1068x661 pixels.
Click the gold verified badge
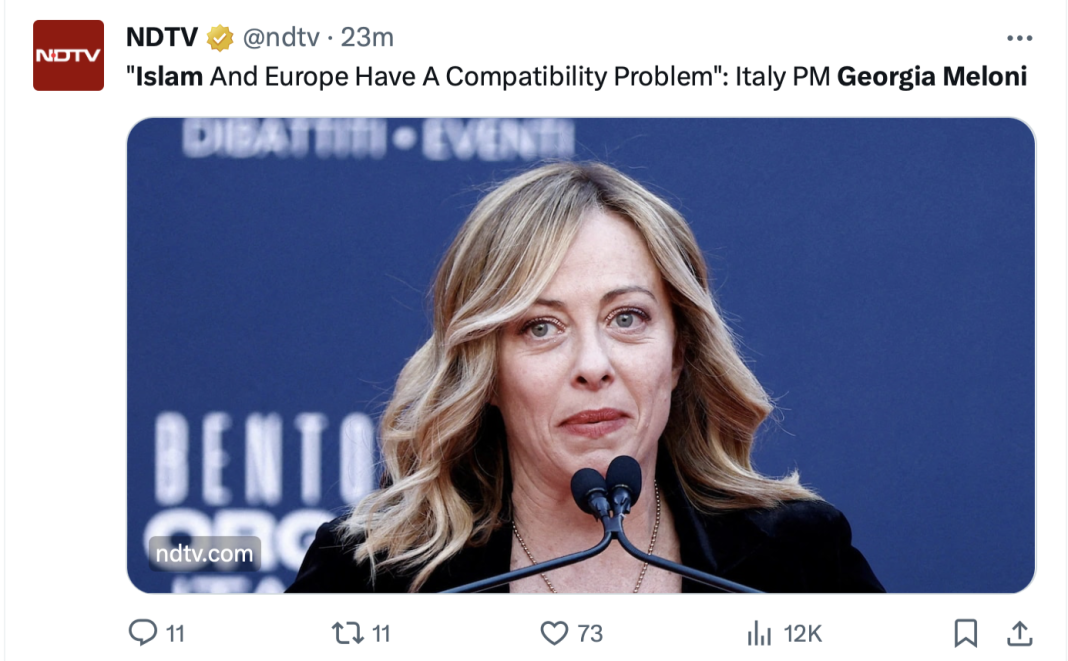coord(219,39)
